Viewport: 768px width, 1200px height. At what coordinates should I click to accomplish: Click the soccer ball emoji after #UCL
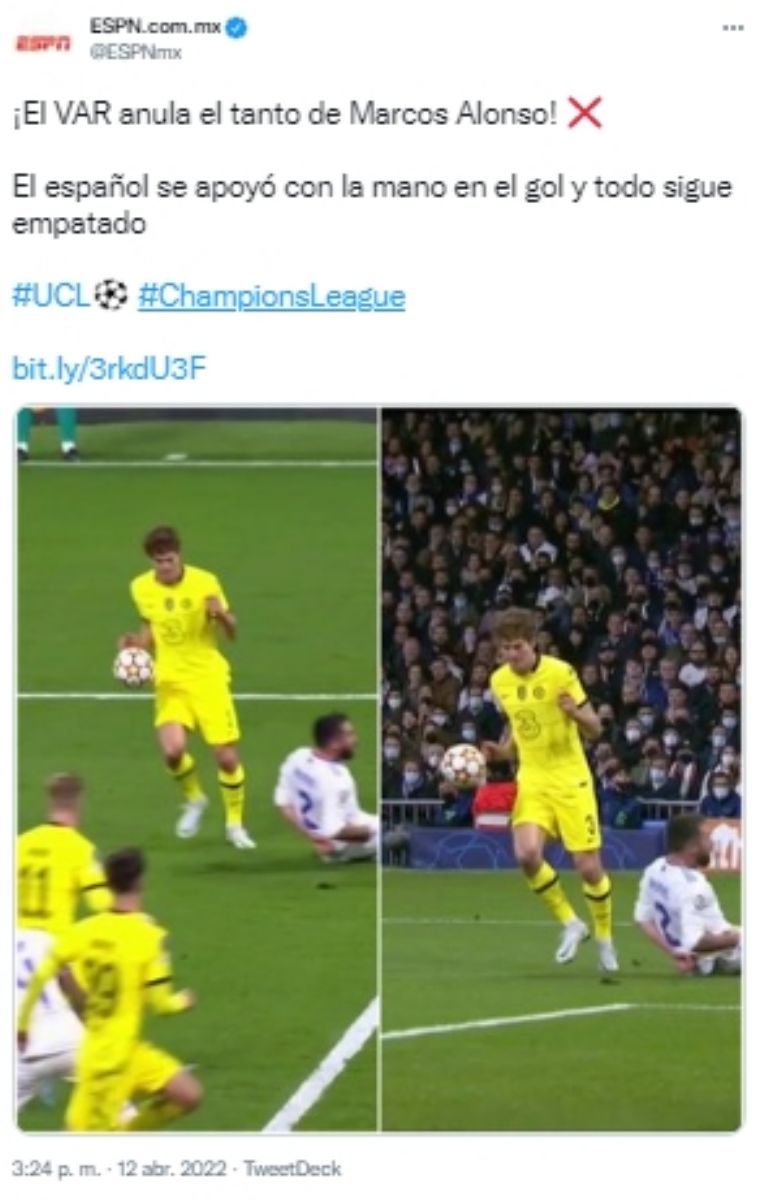pos(112,295)
